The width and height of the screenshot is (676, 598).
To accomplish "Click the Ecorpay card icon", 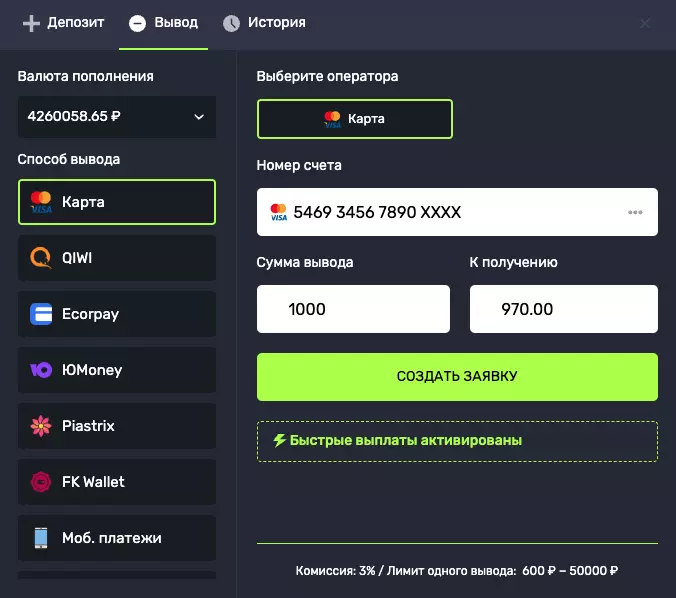I will tap(41, 314).
